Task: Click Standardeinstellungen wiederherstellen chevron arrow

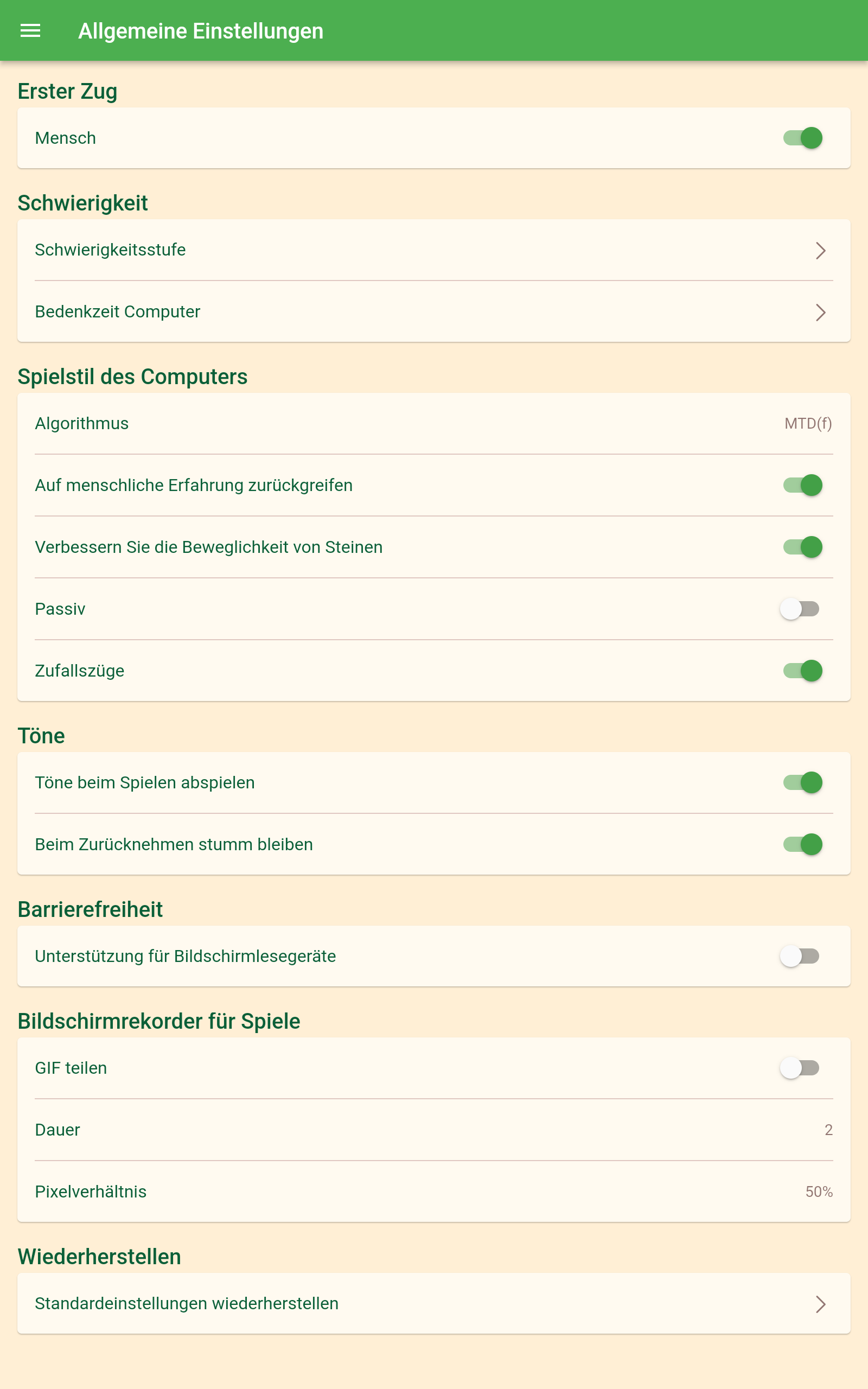Action: click(x=820, y=1304)
